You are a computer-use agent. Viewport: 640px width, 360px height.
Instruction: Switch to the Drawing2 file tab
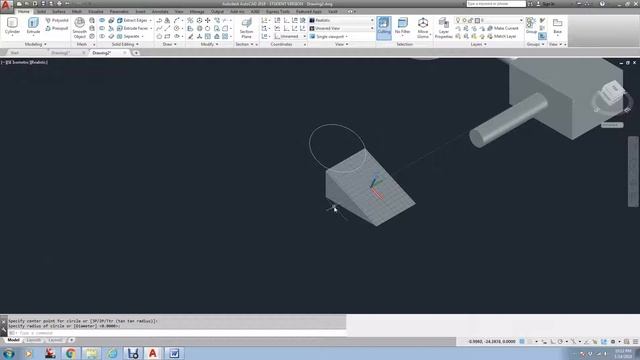click(109, 53)
